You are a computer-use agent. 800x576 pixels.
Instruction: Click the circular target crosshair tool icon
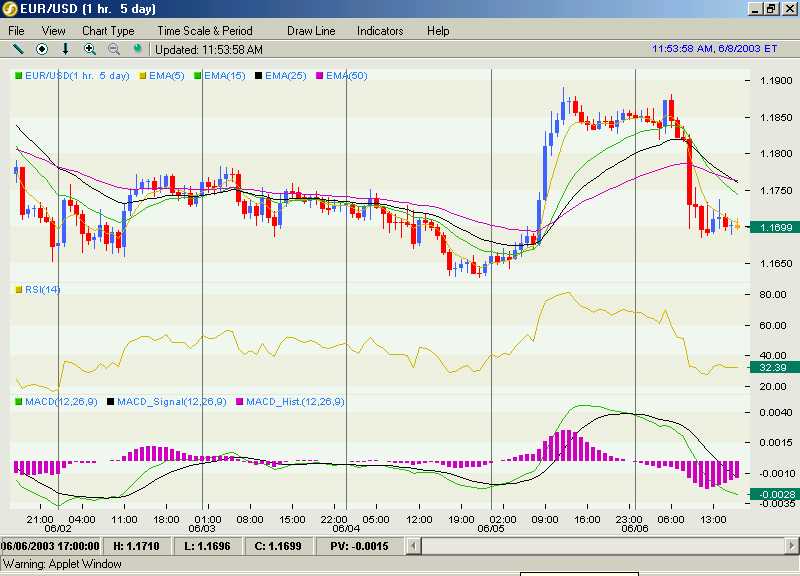pyautogui.click(x=42, y=49)
